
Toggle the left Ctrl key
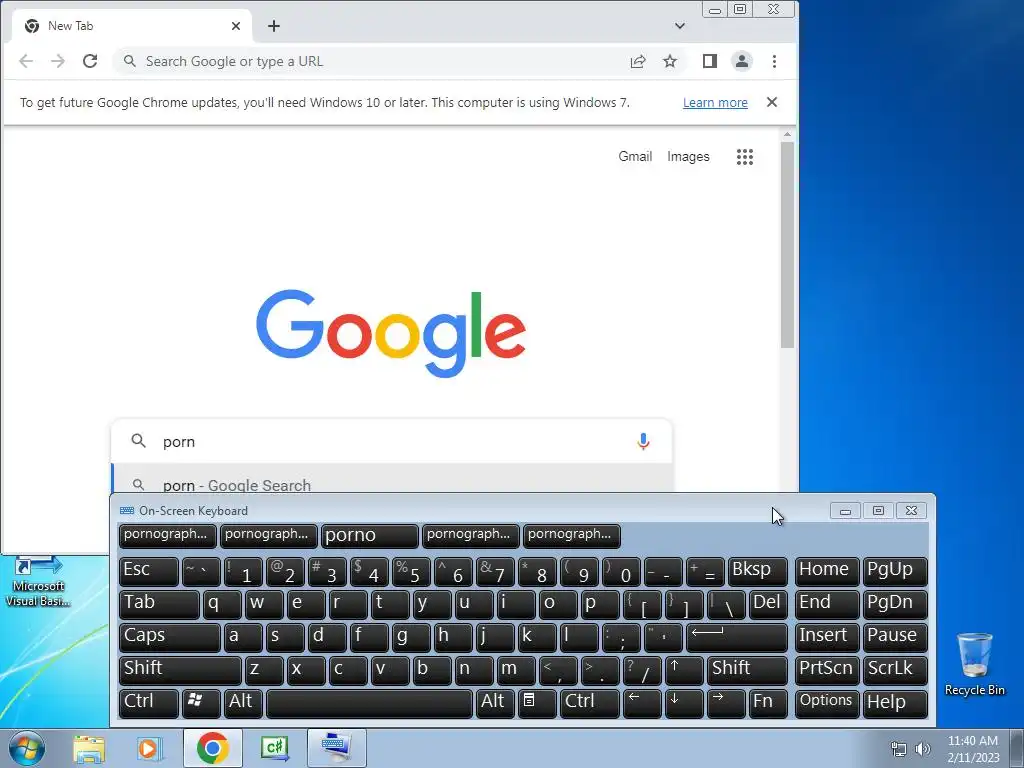[x=149, y=703]
